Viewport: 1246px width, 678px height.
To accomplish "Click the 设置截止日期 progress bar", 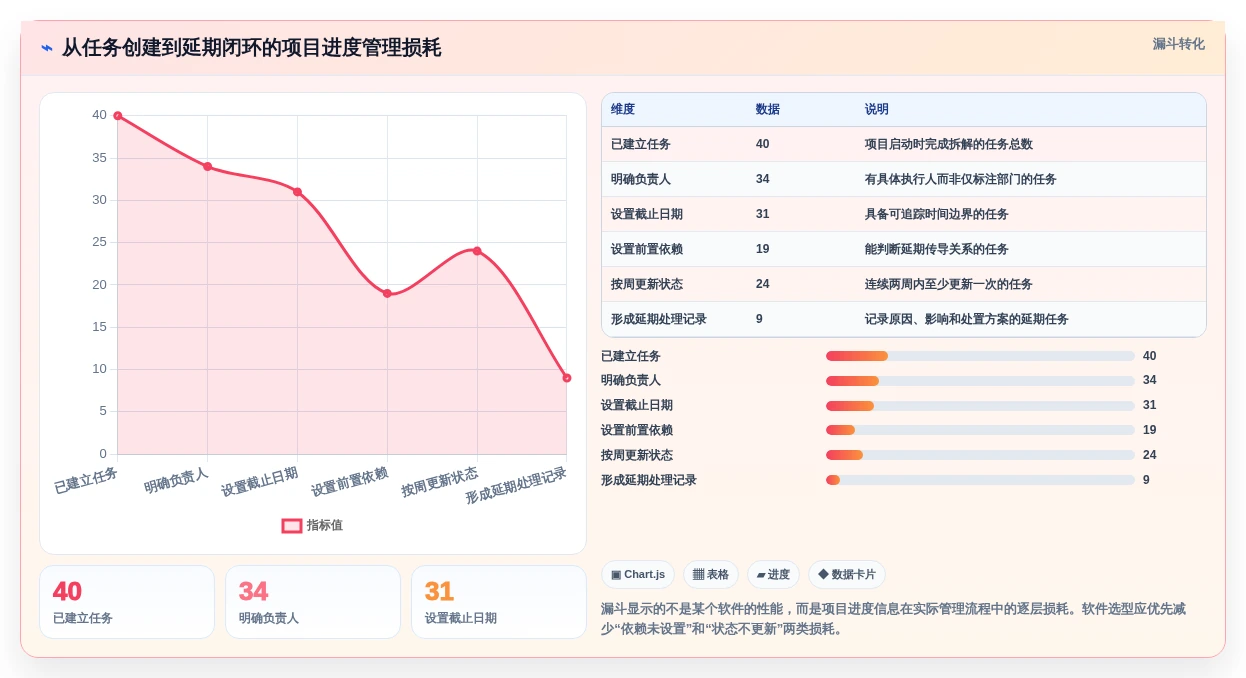I will pyautogui.click(x=980, y=406).
